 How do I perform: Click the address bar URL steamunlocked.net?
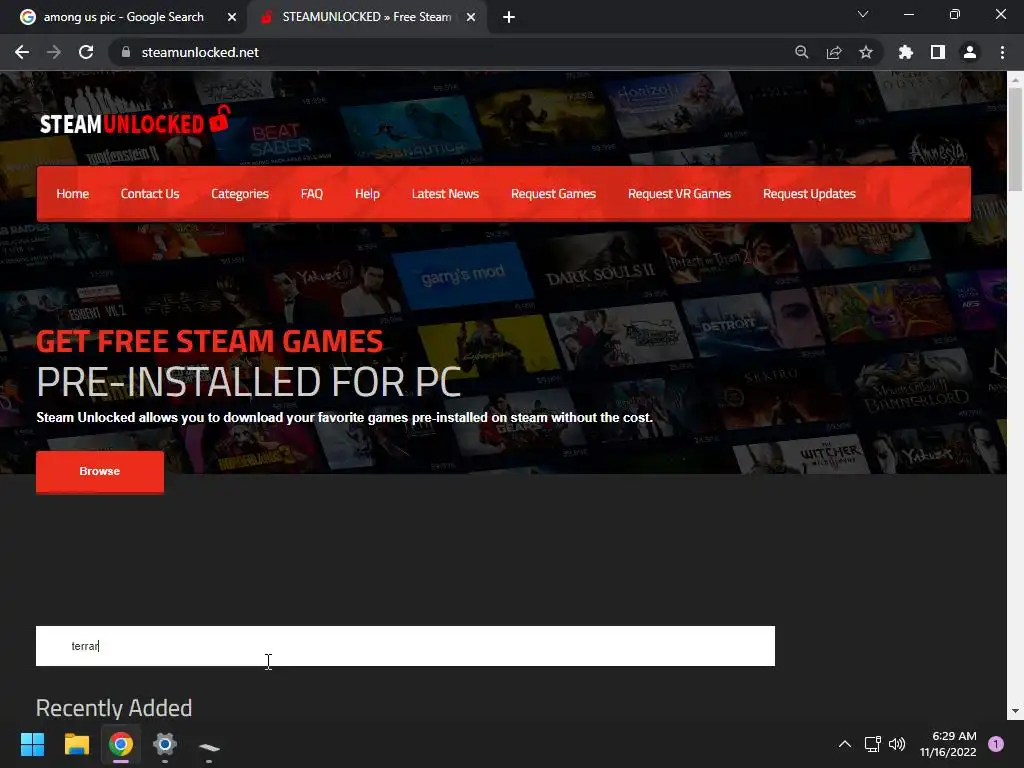coord(200,52)
